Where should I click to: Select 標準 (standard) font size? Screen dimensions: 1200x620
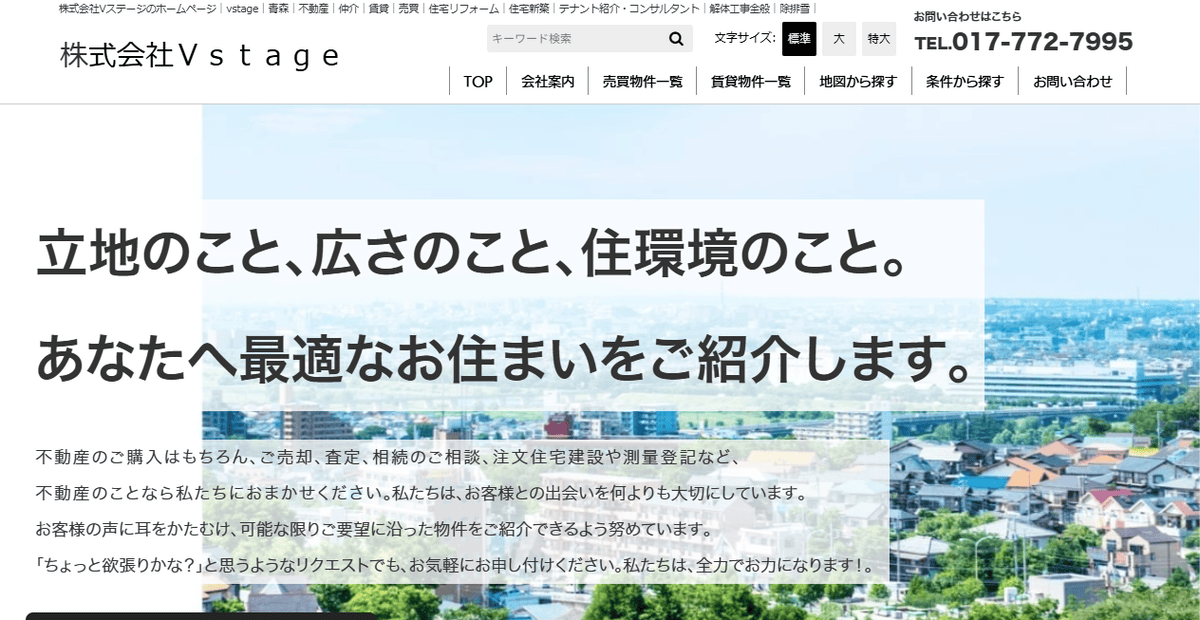(x=797, y=38)
